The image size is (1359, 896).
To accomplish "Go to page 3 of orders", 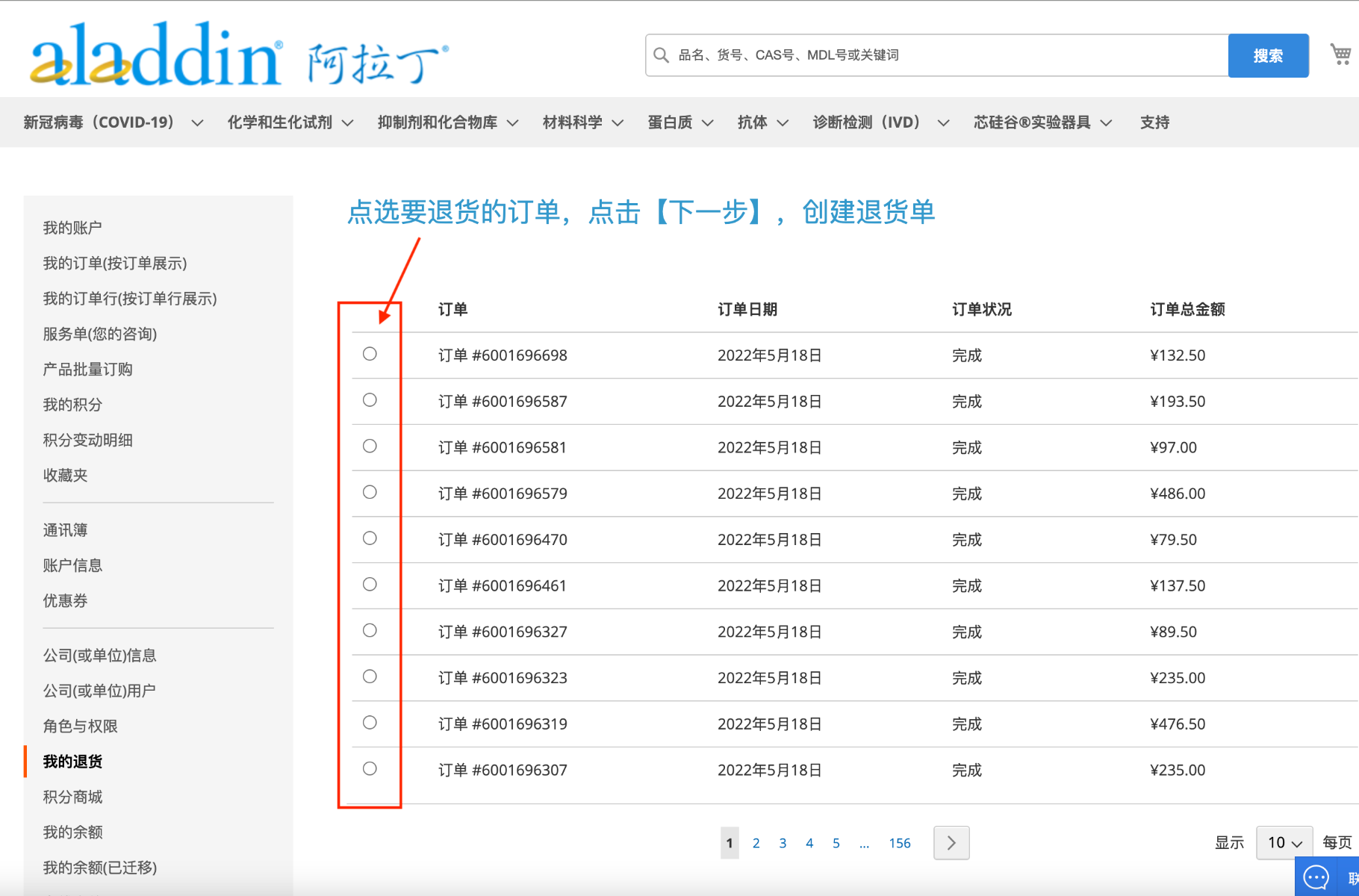I will (783, 843).
